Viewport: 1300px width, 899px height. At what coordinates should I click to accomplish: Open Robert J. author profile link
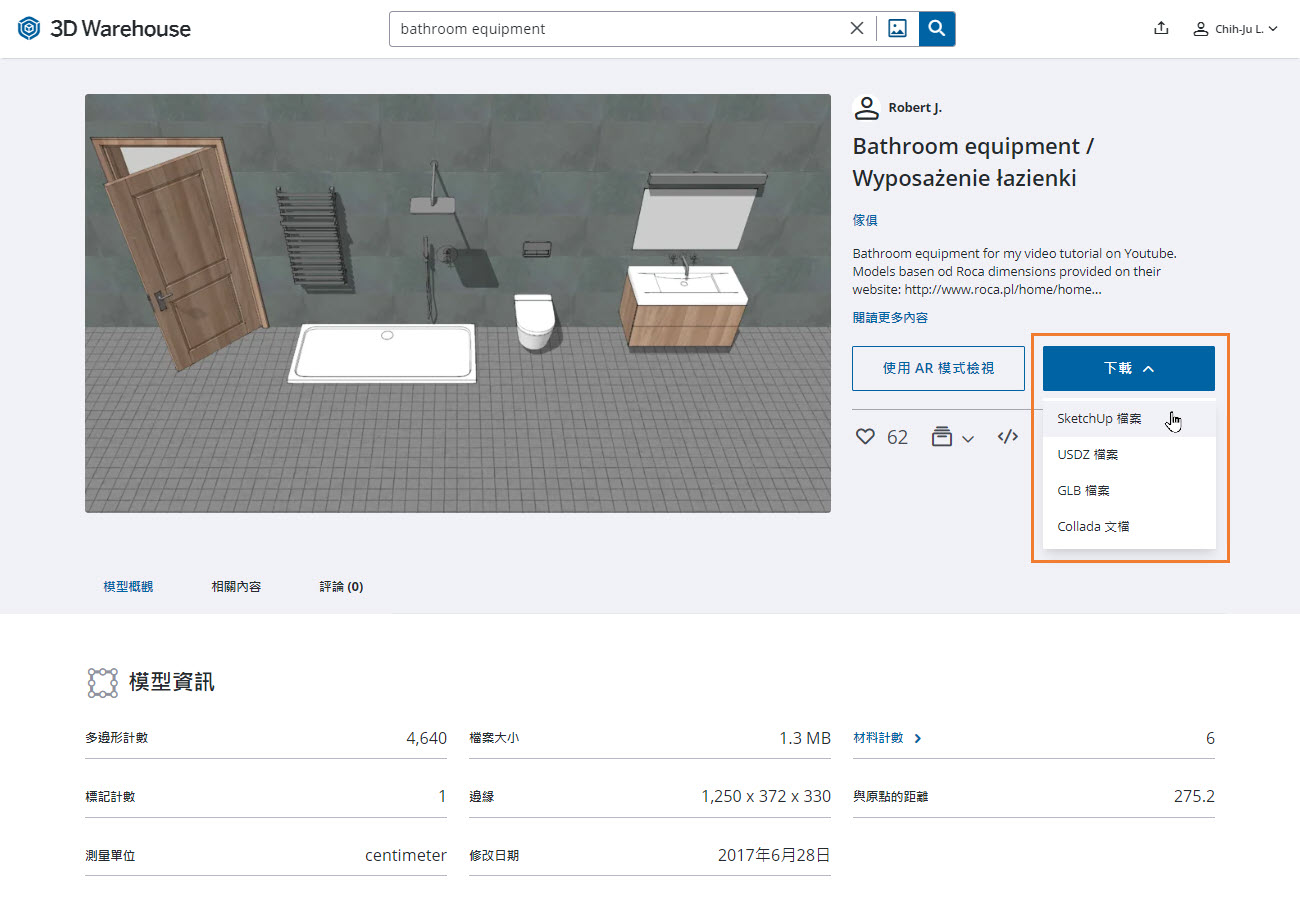[915, 108]
